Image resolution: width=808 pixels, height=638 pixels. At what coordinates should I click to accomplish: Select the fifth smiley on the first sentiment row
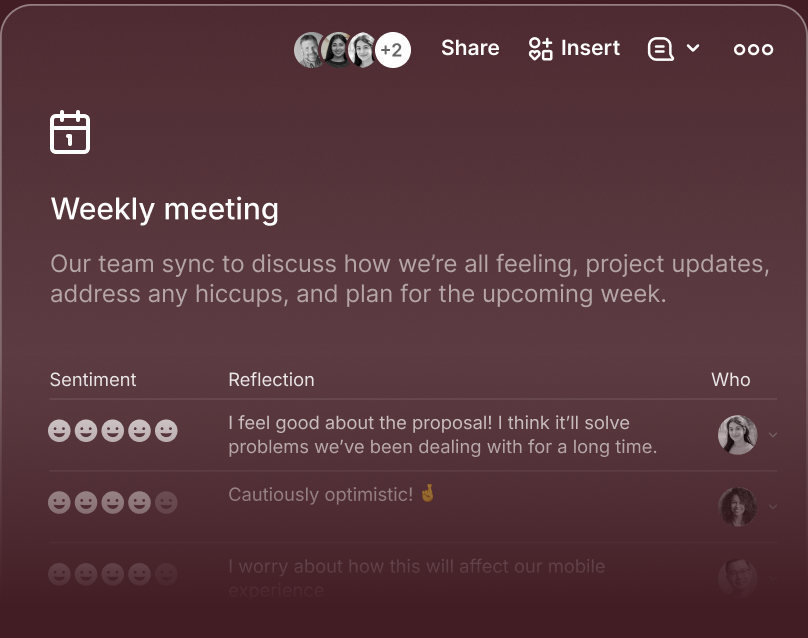point(164,430)
